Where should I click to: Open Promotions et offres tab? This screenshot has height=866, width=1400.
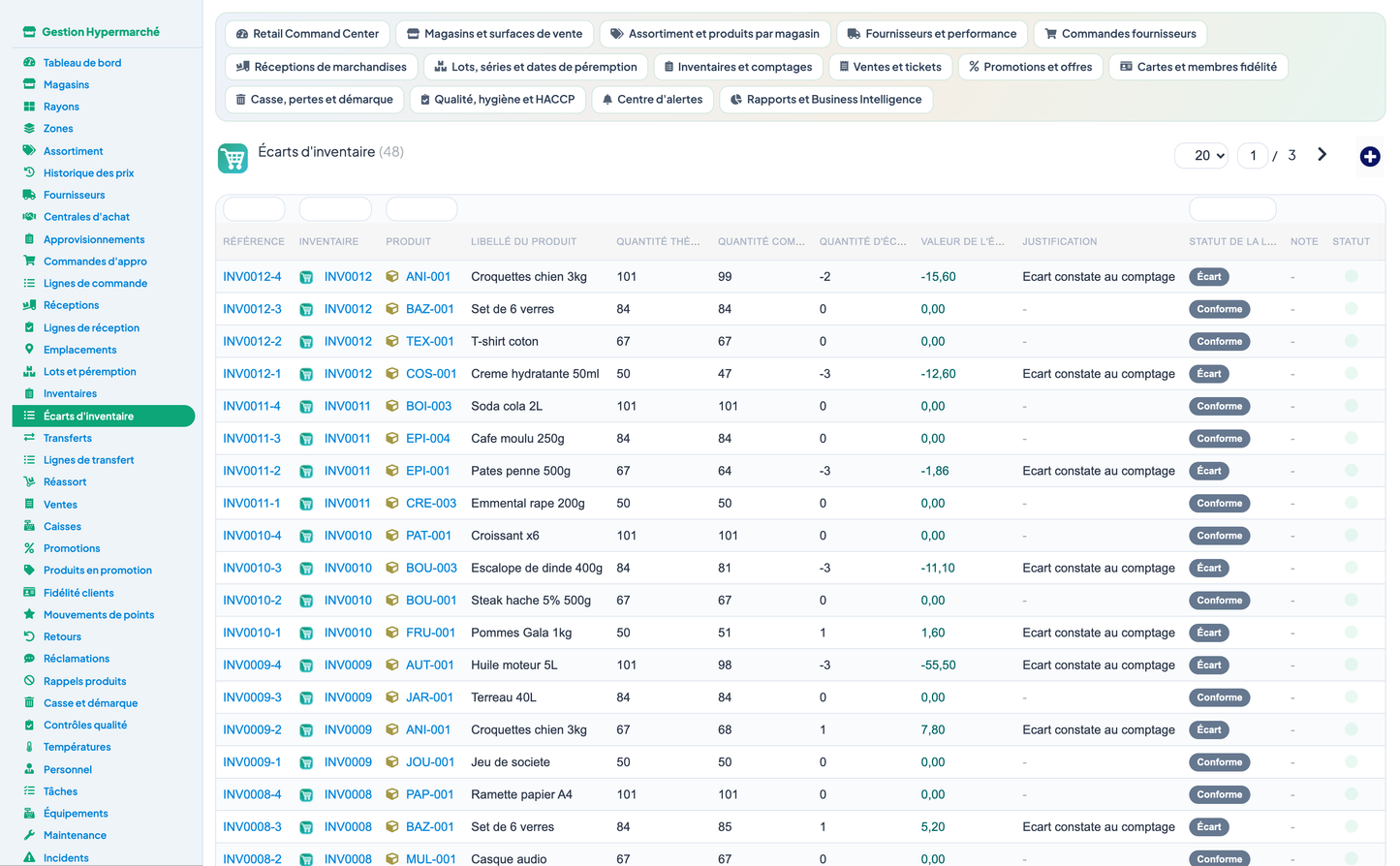coord(1030,67)
